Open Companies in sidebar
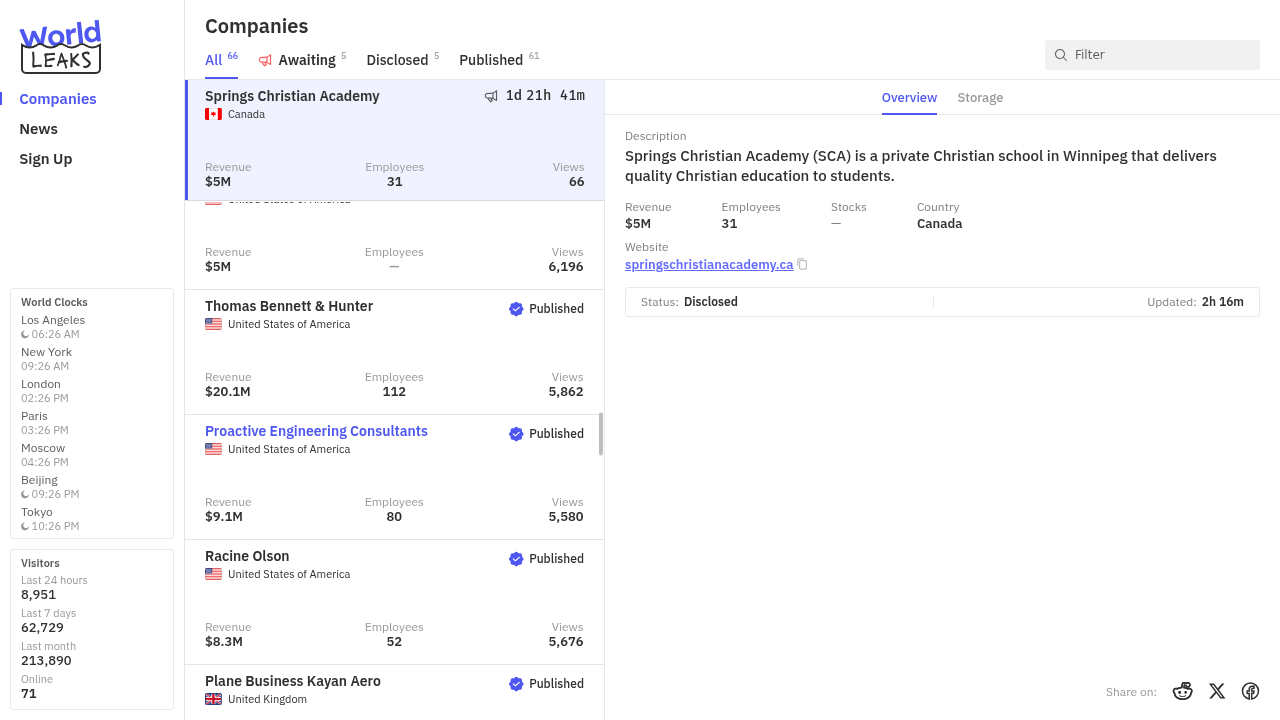Image resolution: width=1280 pixels, height=720 pixels. (x=58, y=99)
